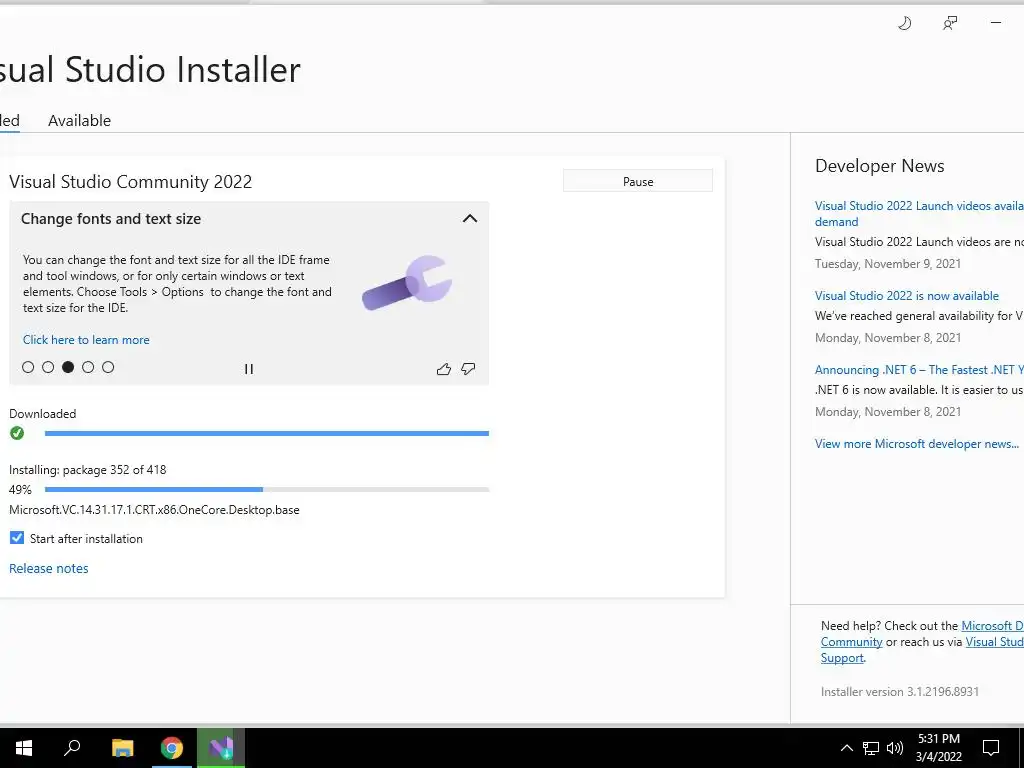Pause the Visual Studio Community installation
1024x768 pixels.
[x=637, y=181]
